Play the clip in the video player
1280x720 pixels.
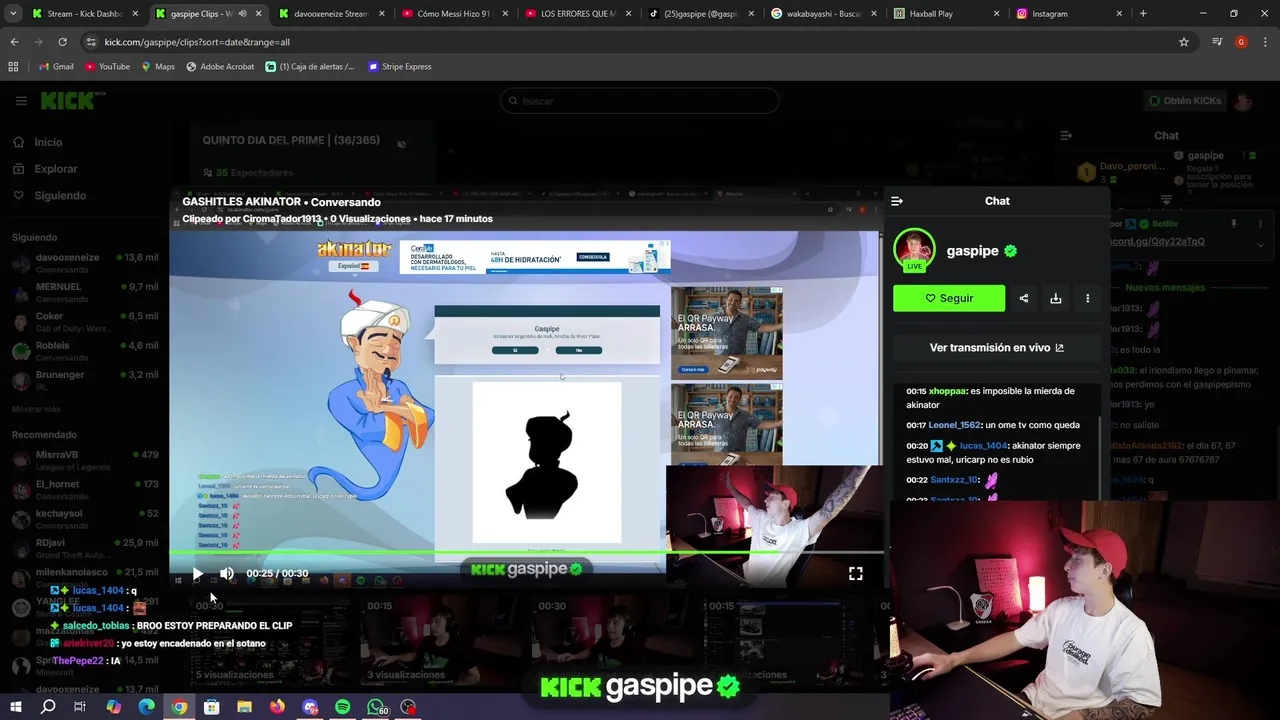[197, 574]
